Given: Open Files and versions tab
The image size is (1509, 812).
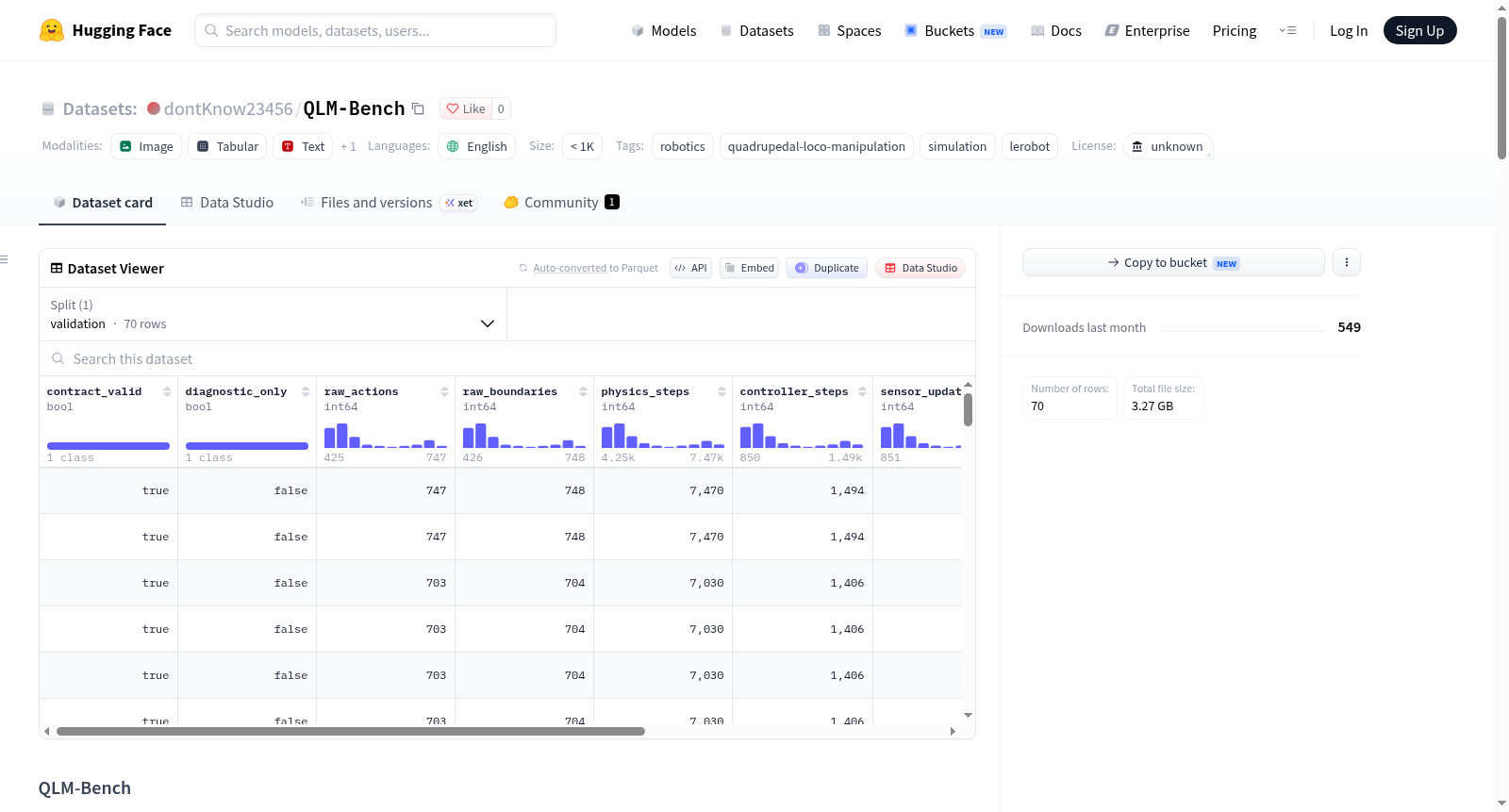Looking at the screenshot, I should [x=388, y=202].
